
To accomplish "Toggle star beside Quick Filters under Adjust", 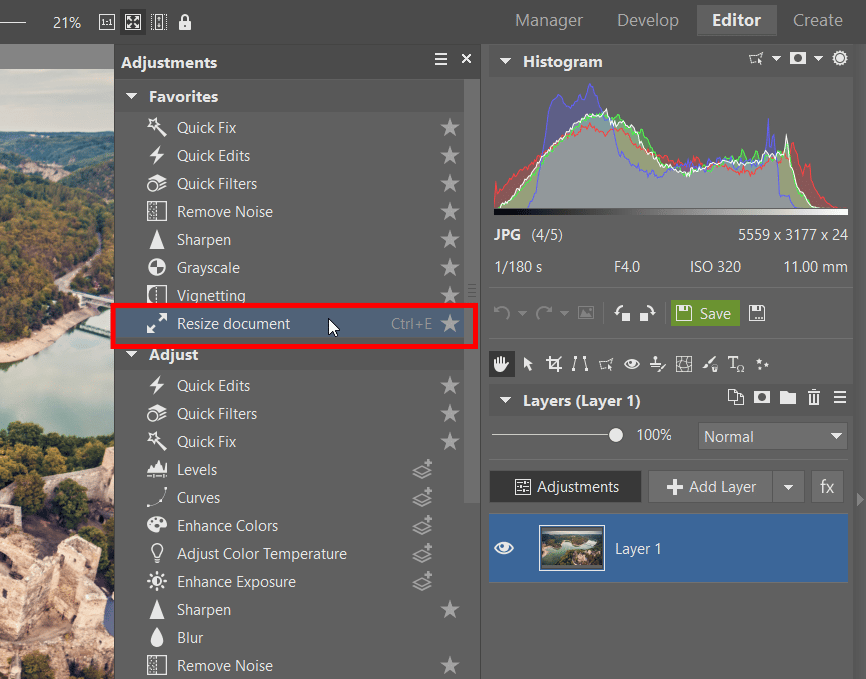I will (x=450, y=413).
